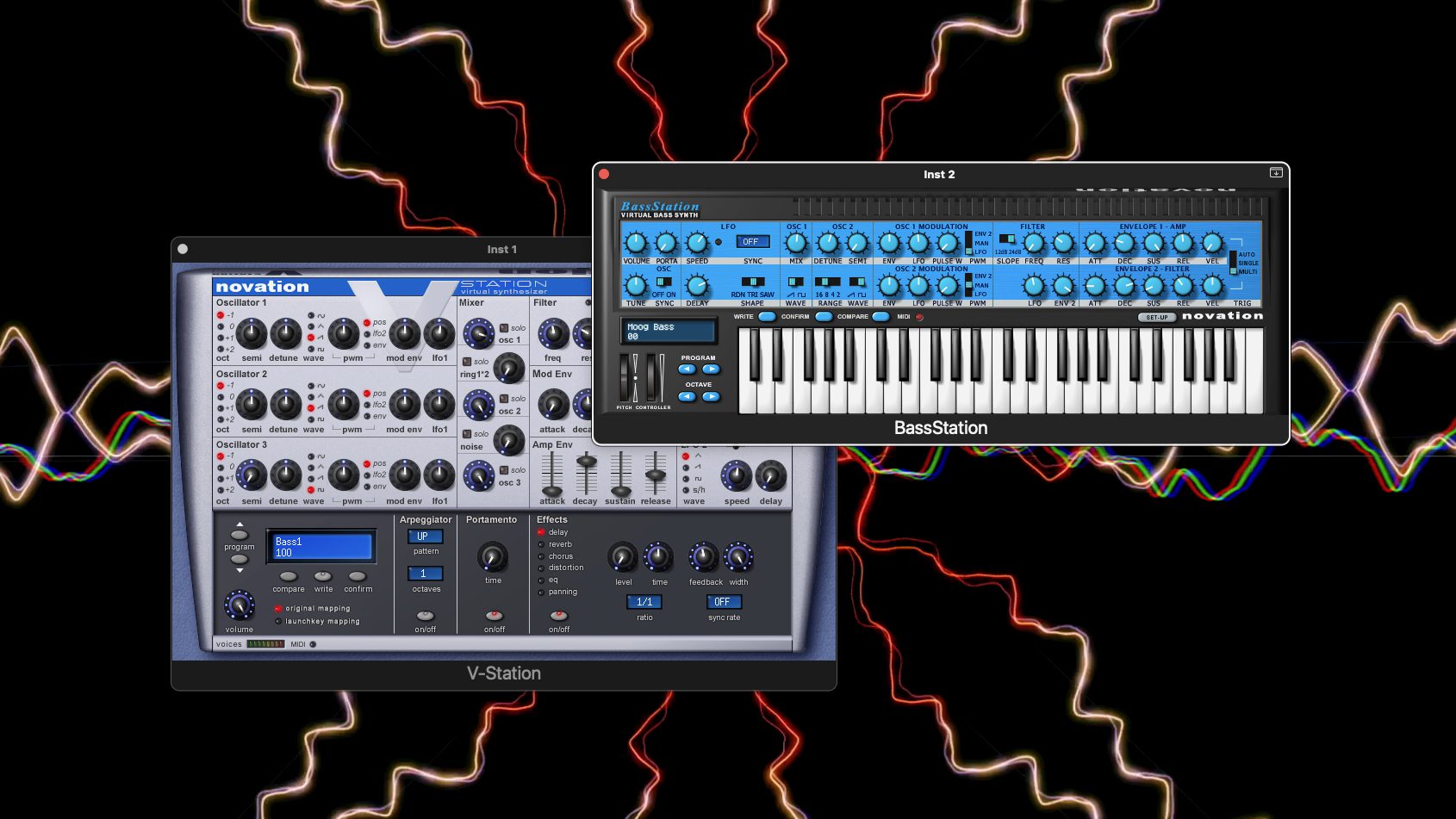Open V-Station Arpeggiator octaves selector
The width and height of the screenshot is (1456, 819).
click(x=426, y=574)
